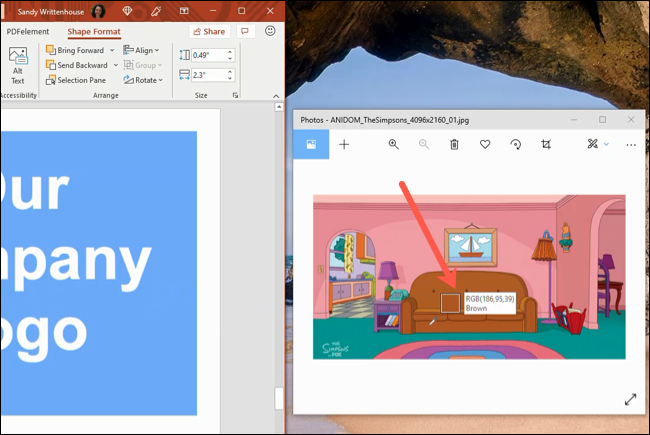The image size is (650, 435).
Task: Open the Selection Pane
Action: coord(78,80)
